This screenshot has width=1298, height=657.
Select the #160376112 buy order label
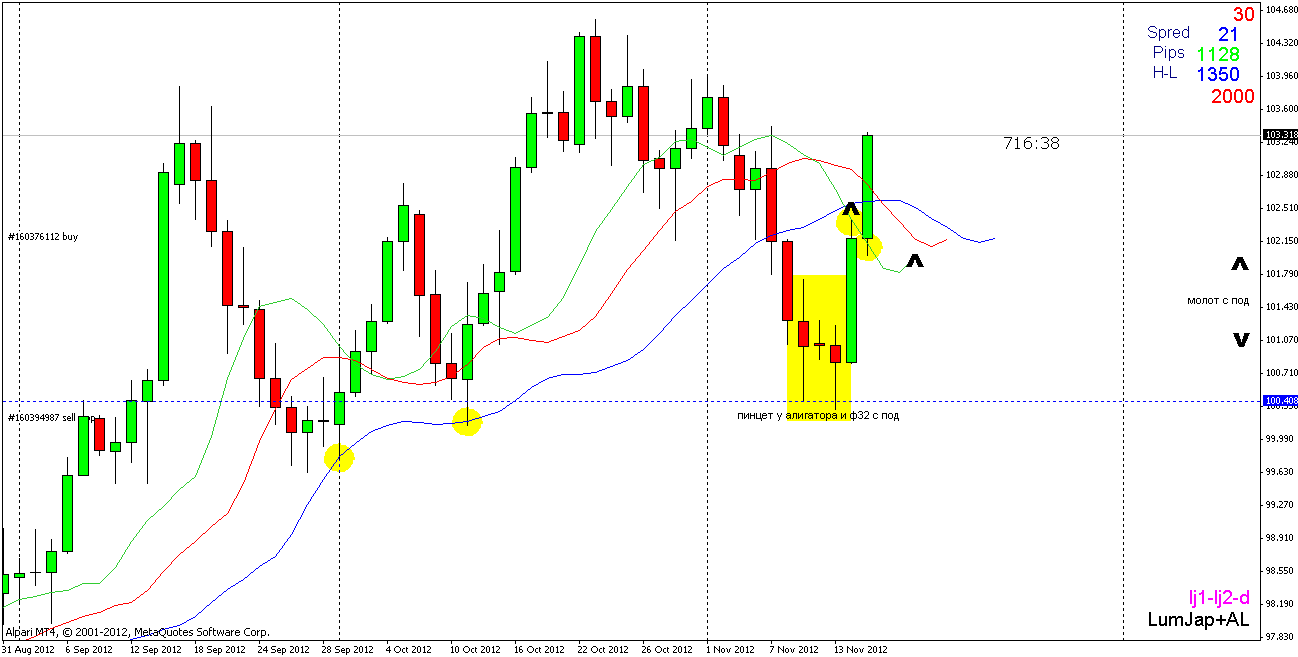pos(42,237)
